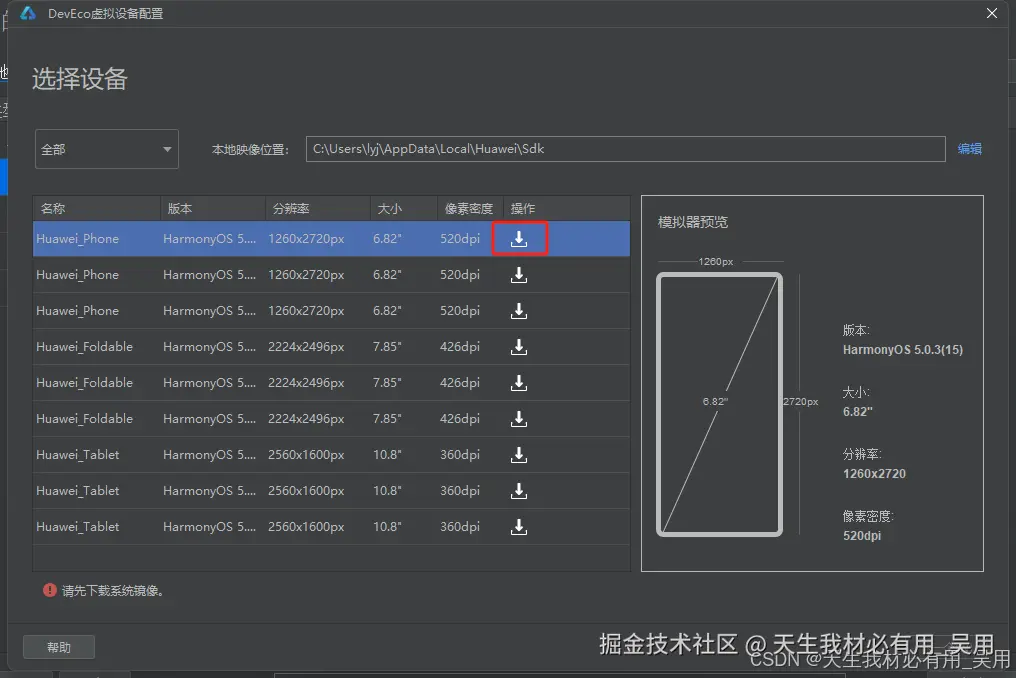Download image for the third Huawei_Phone row
Image resolution: width=1016 pixels, height=678 pixels.
(519, 311)
